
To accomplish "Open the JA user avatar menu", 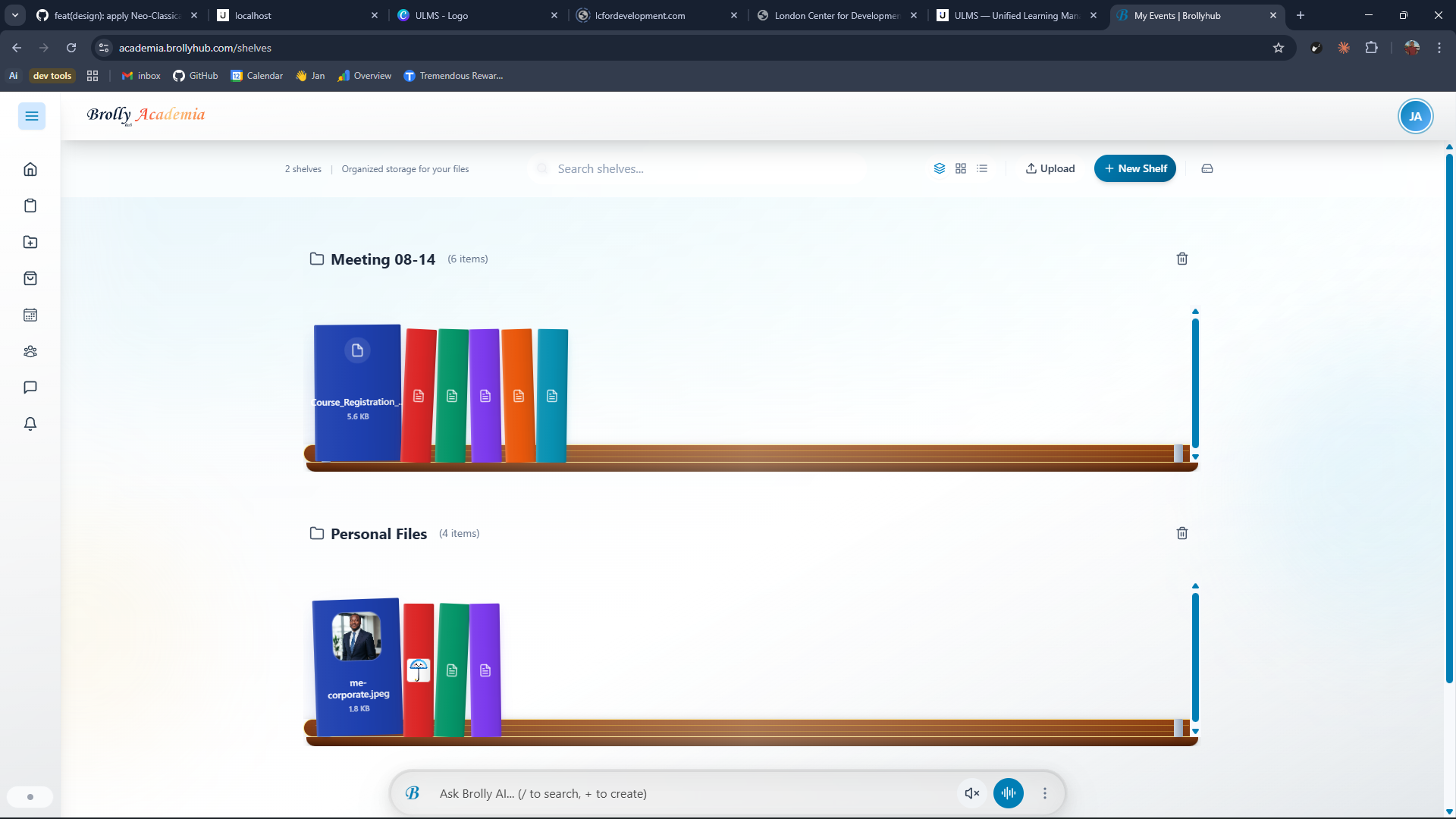I will 1415,116.
